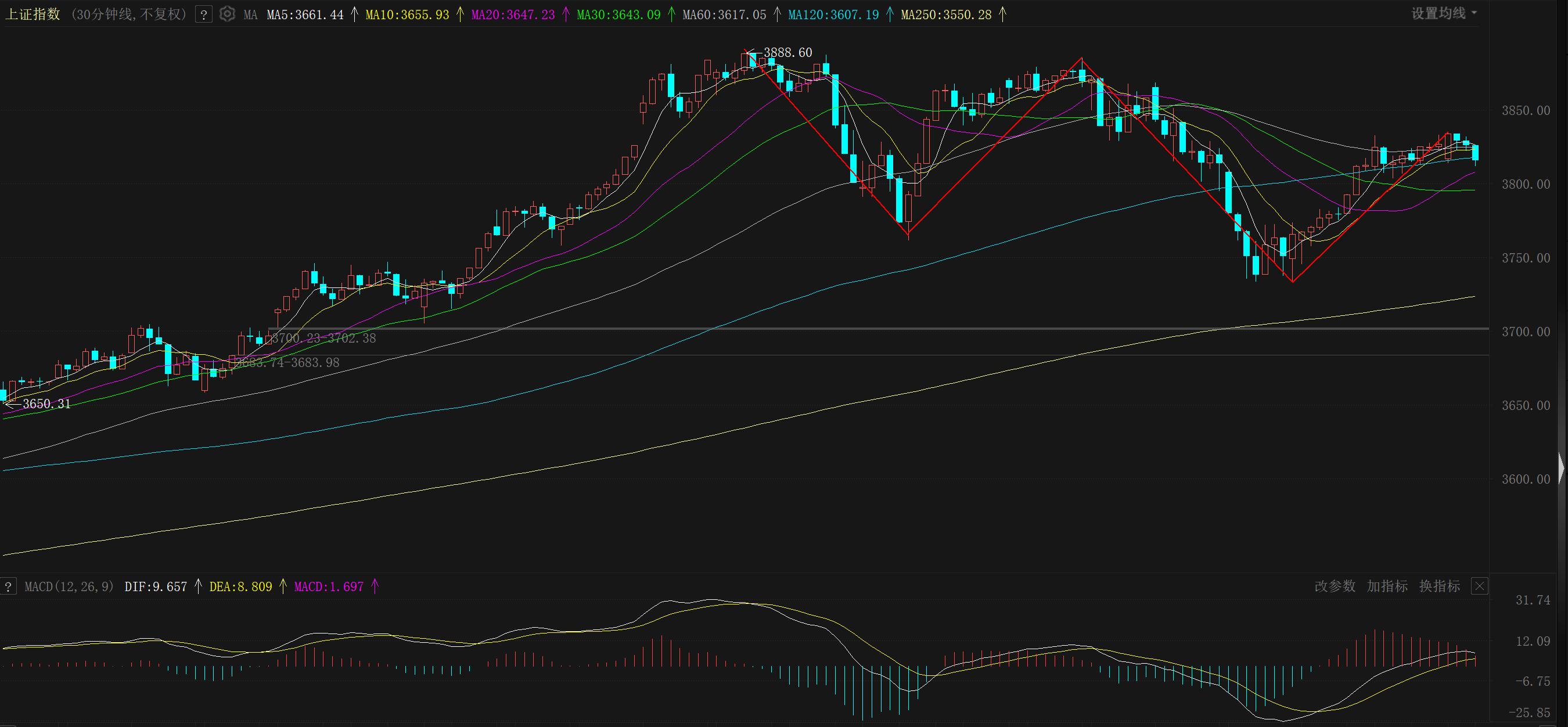Click 改参数 to change MACD parameters

1335,586
